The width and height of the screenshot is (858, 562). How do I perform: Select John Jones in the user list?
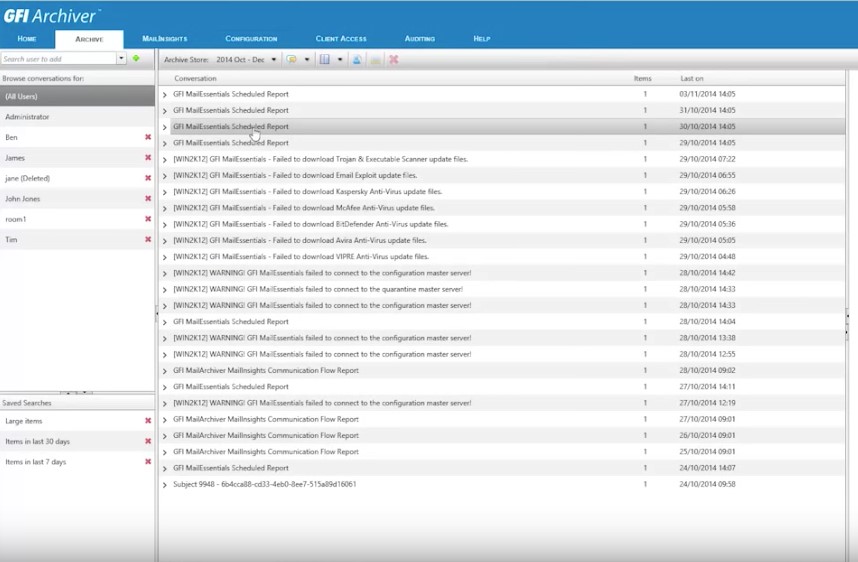[77, 199]
